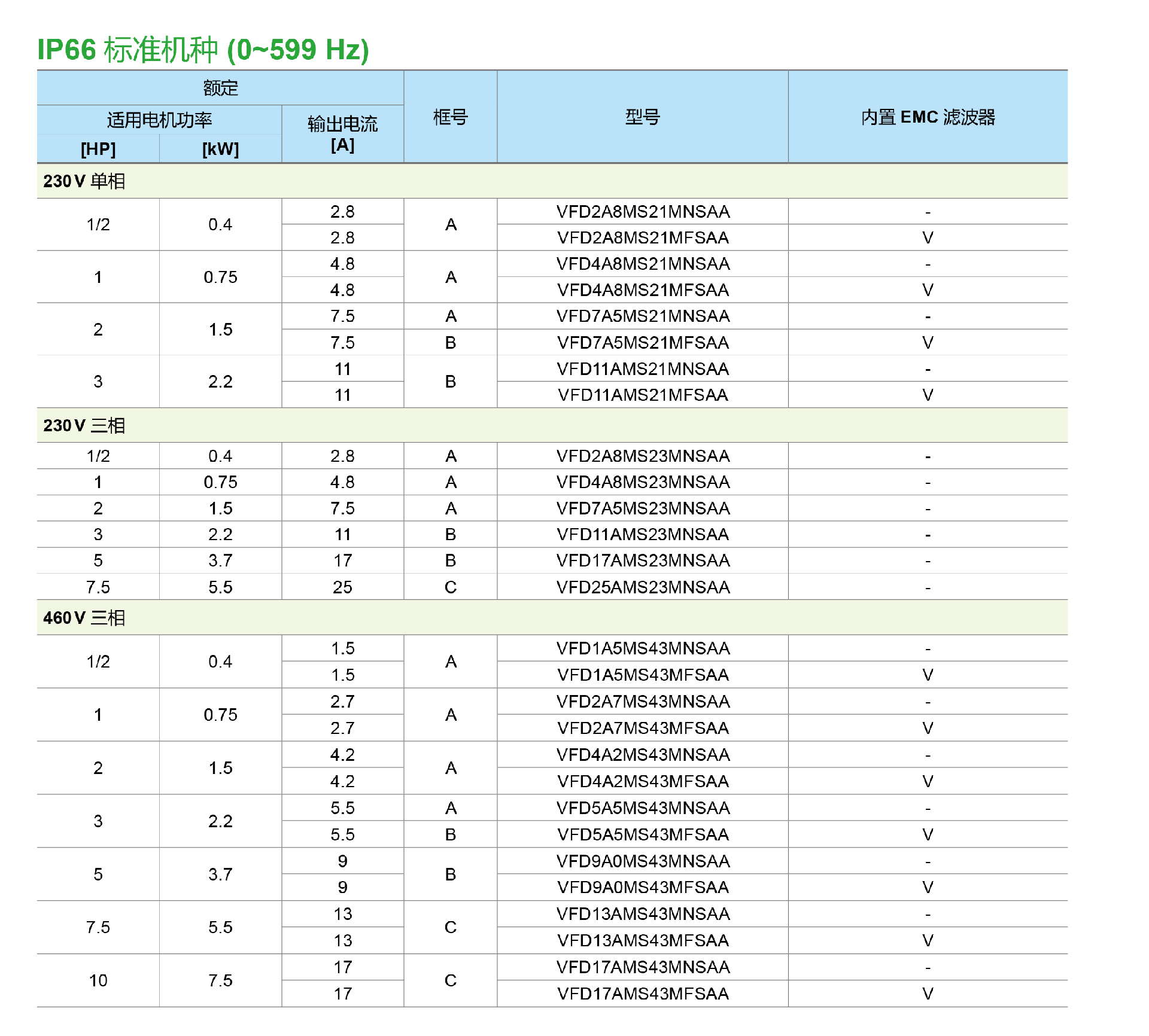Click the model number column header

[x=642, y=117]
